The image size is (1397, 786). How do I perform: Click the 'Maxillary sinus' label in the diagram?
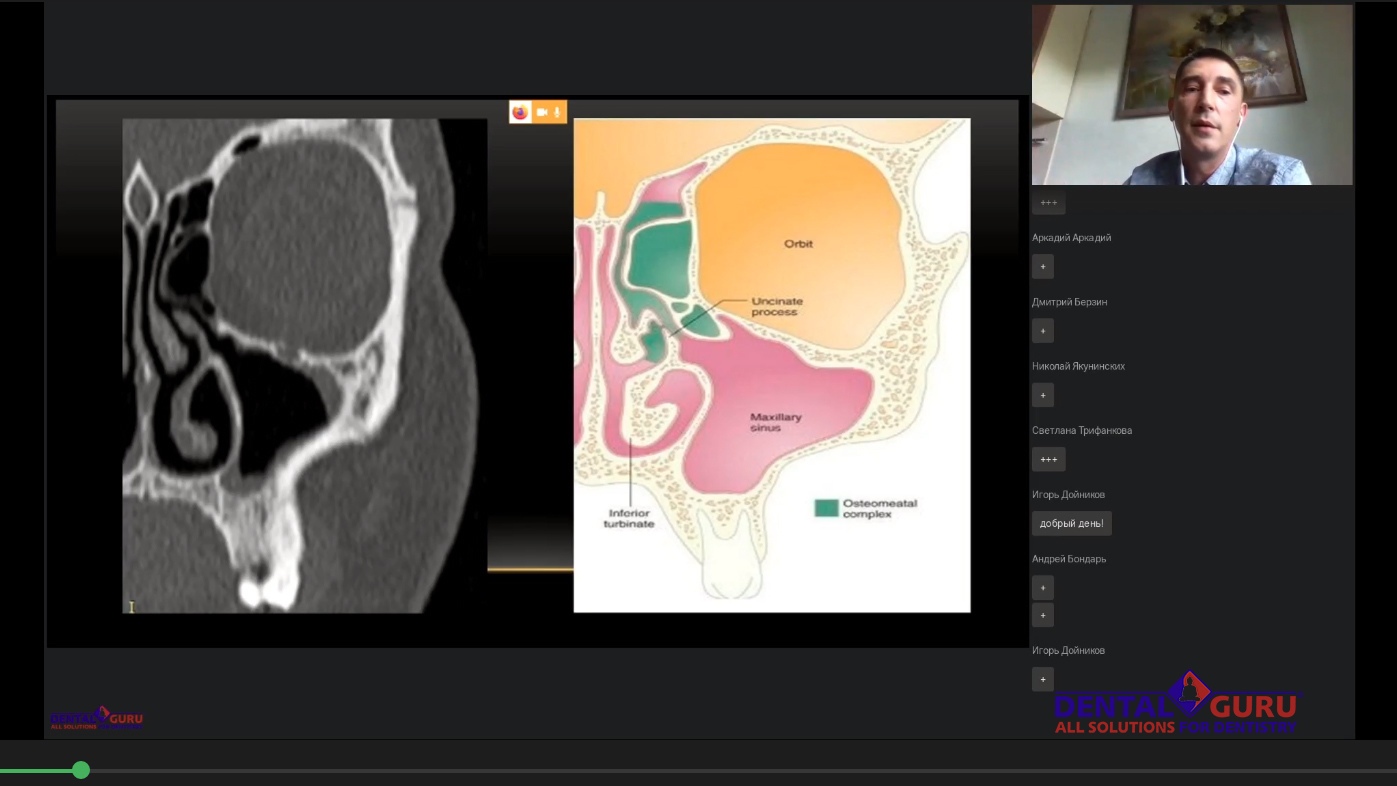pyautogui.click(x=775, y=422)
